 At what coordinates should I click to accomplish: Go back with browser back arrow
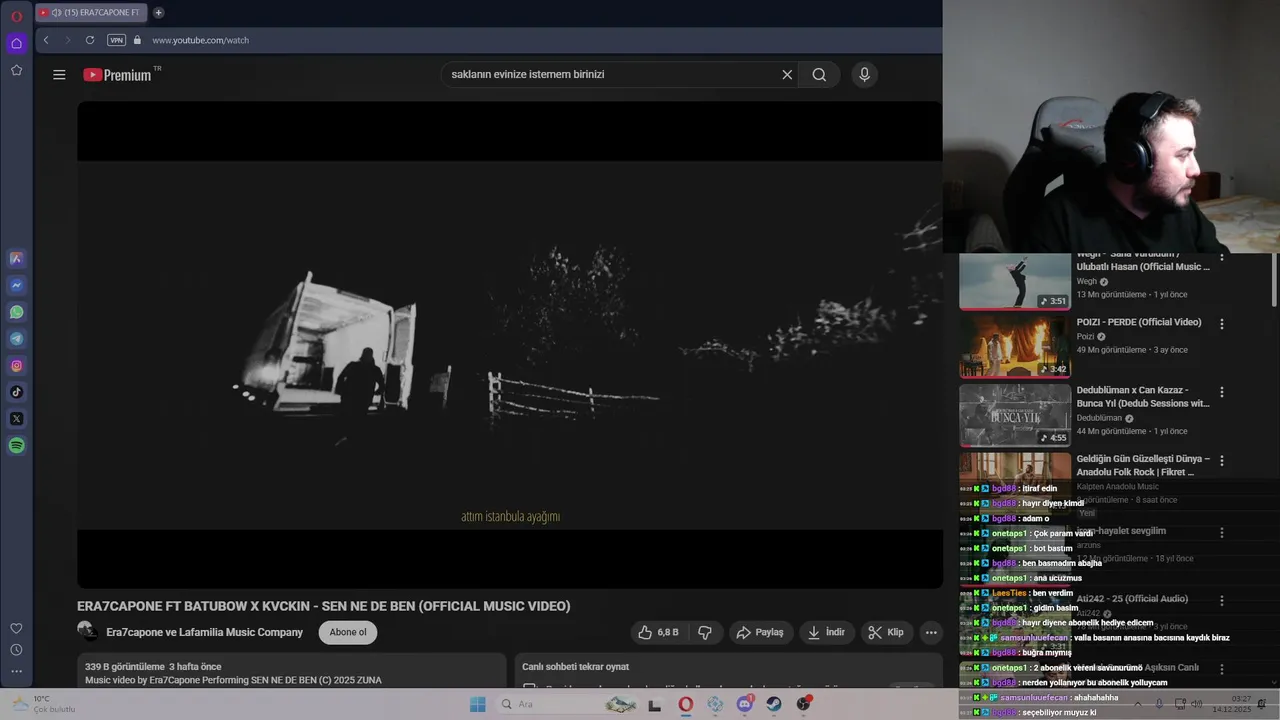(46, 40)
